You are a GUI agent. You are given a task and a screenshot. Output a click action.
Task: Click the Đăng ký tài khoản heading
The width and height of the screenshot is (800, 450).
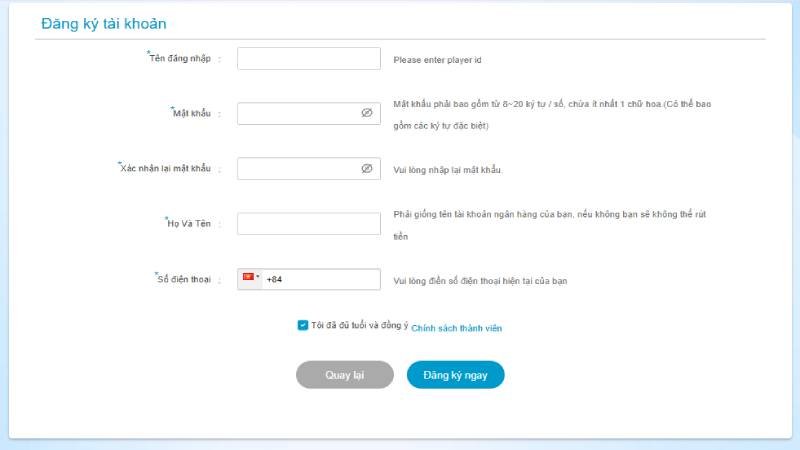tap(104, 23)
